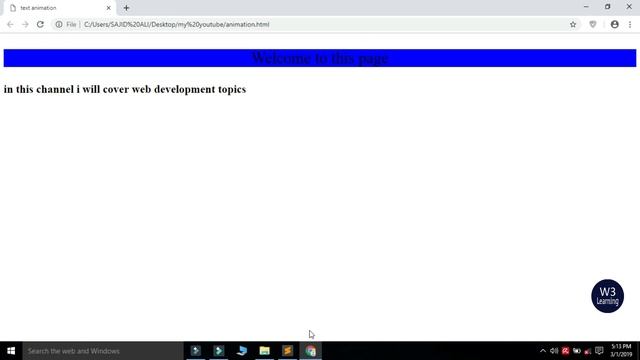Open the blue computer taskbar icon
Viewport: 640px width, 360px height.
242,351
